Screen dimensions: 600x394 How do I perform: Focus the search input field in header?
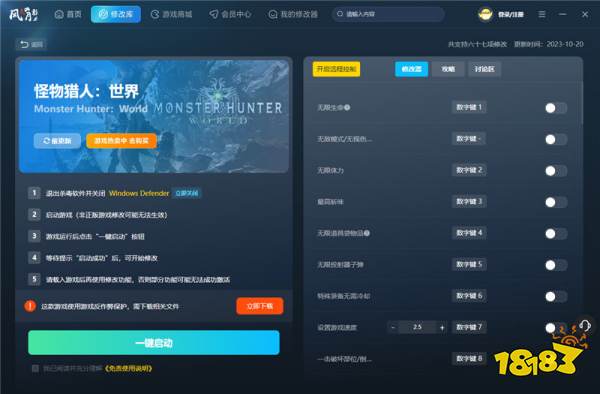[388, 14]
